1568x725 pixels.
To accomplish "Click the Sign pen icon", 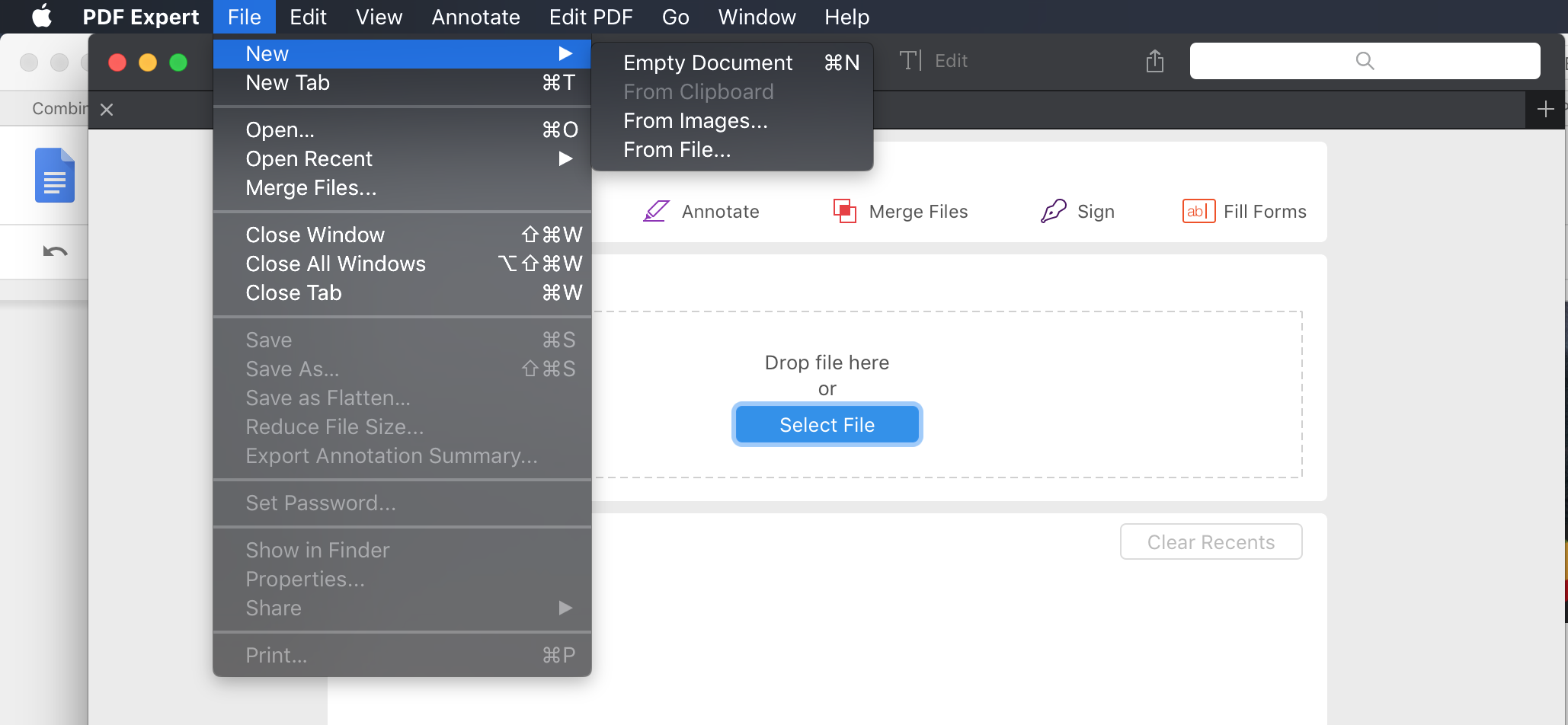I will pyautogui.click(x=1053, y=211).
